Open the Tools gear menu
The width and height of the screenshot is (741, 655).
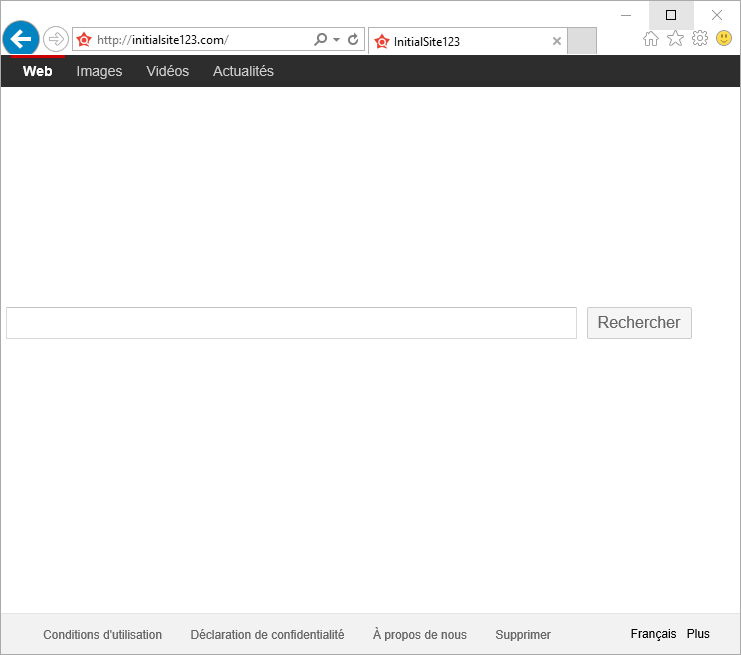[700, 38]
